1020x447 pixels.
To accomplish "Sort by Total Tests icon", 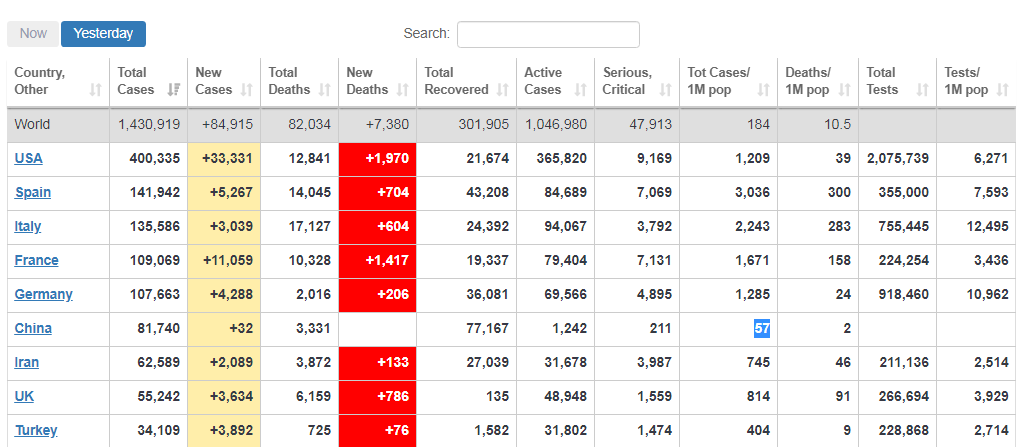I will point(923,90).
